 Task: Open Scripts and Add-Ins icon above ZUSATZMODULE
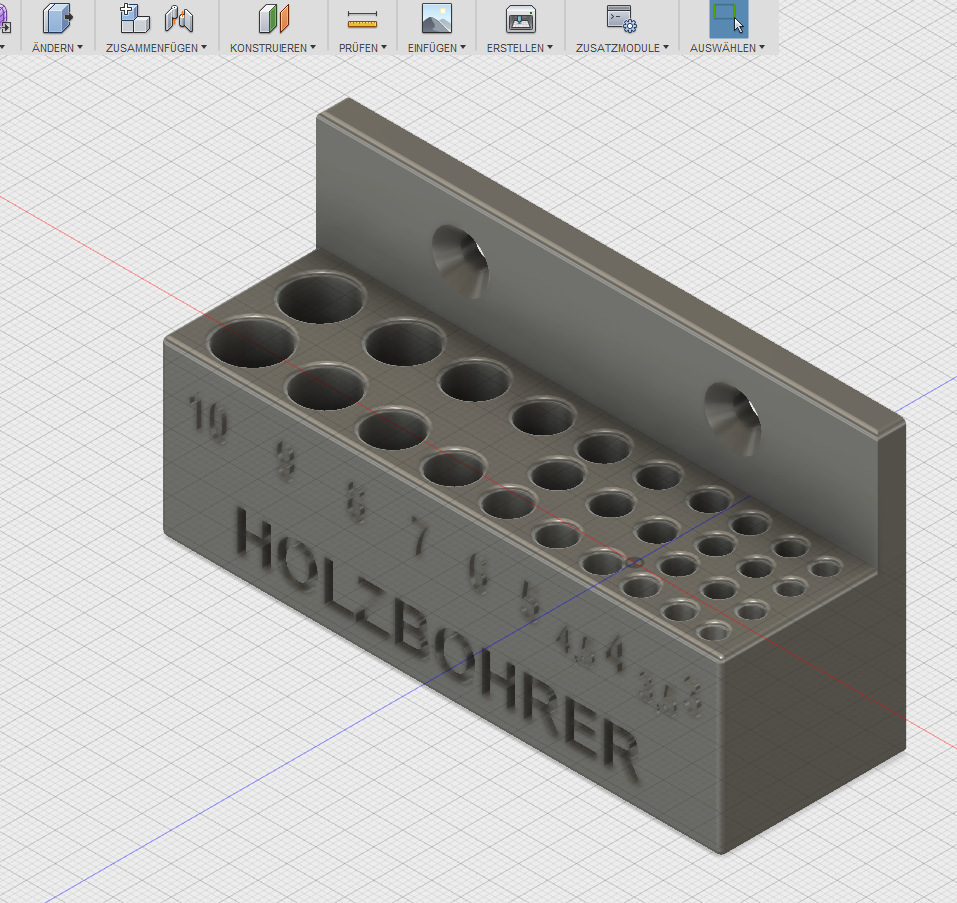tap(621, 18)
